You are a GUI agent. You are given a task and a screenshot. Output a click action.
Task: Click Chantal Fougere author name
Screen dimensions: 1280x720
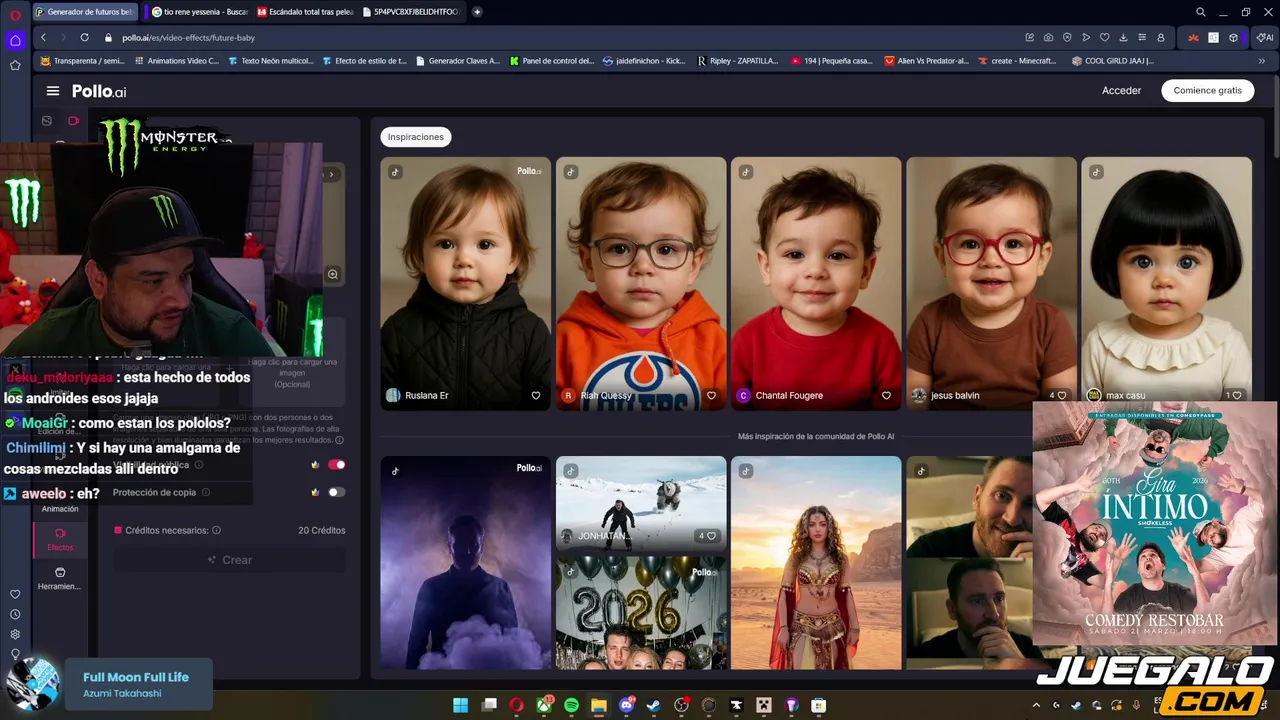789,395
